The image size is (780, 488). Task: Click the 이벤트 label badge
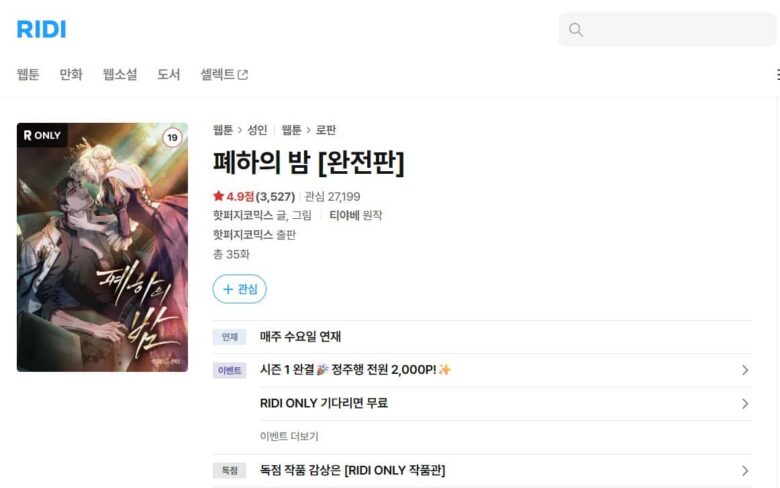click(229, 371)
